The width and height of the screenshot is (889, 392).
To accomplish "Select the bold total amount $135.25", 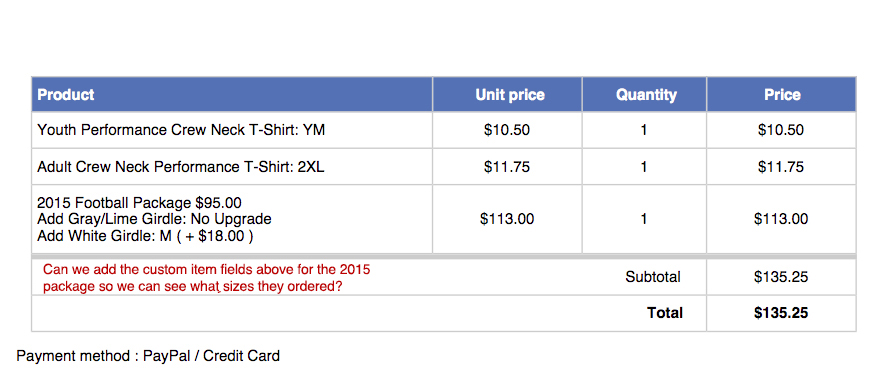I will [x=781, y=313].
